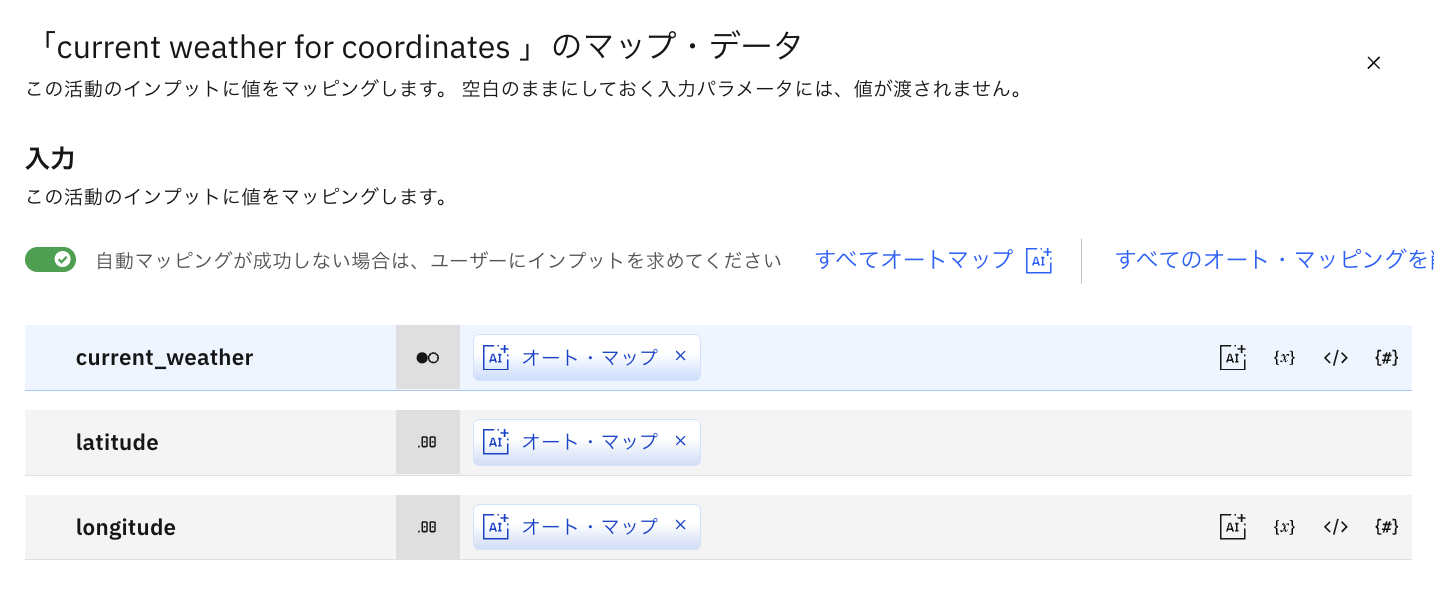Open code editor icon in current_weather row
1434x594 pixels.
pos(1336,357)
